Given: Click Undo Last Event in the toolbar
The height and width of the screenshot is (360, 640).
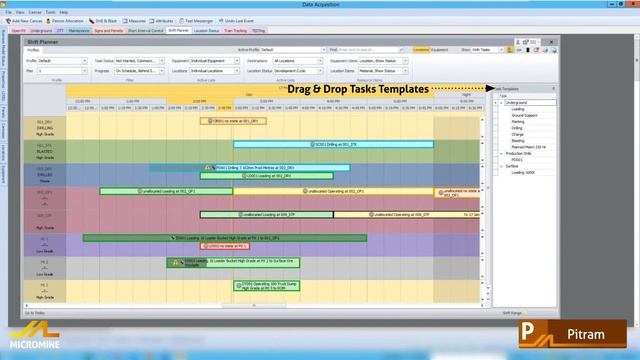Looking at the screenshot, I should 236,21.
